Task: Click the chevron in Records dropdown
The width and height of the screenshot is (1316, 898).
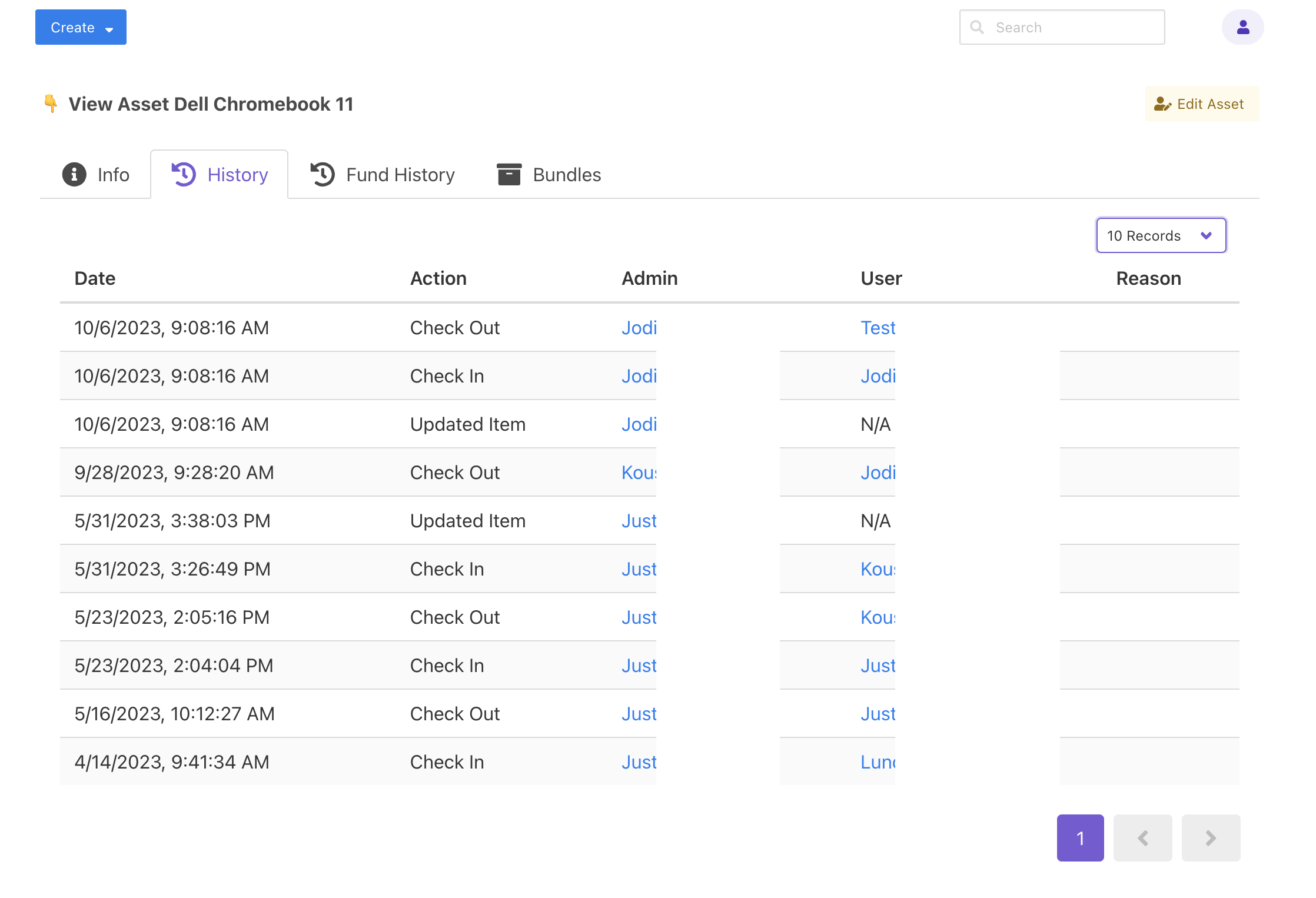Action: coord(1206,235)
